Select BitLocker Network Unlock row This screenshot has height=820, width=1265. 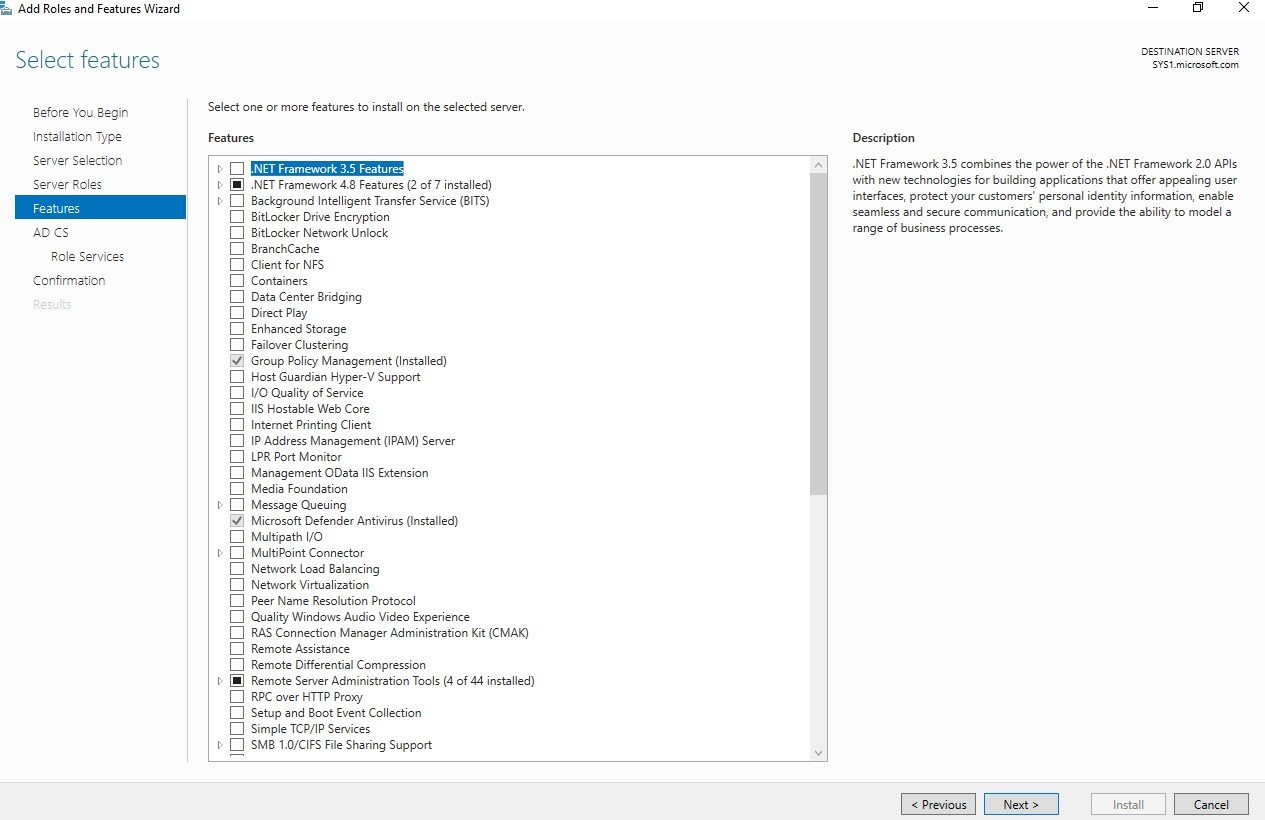pos(319,233)
